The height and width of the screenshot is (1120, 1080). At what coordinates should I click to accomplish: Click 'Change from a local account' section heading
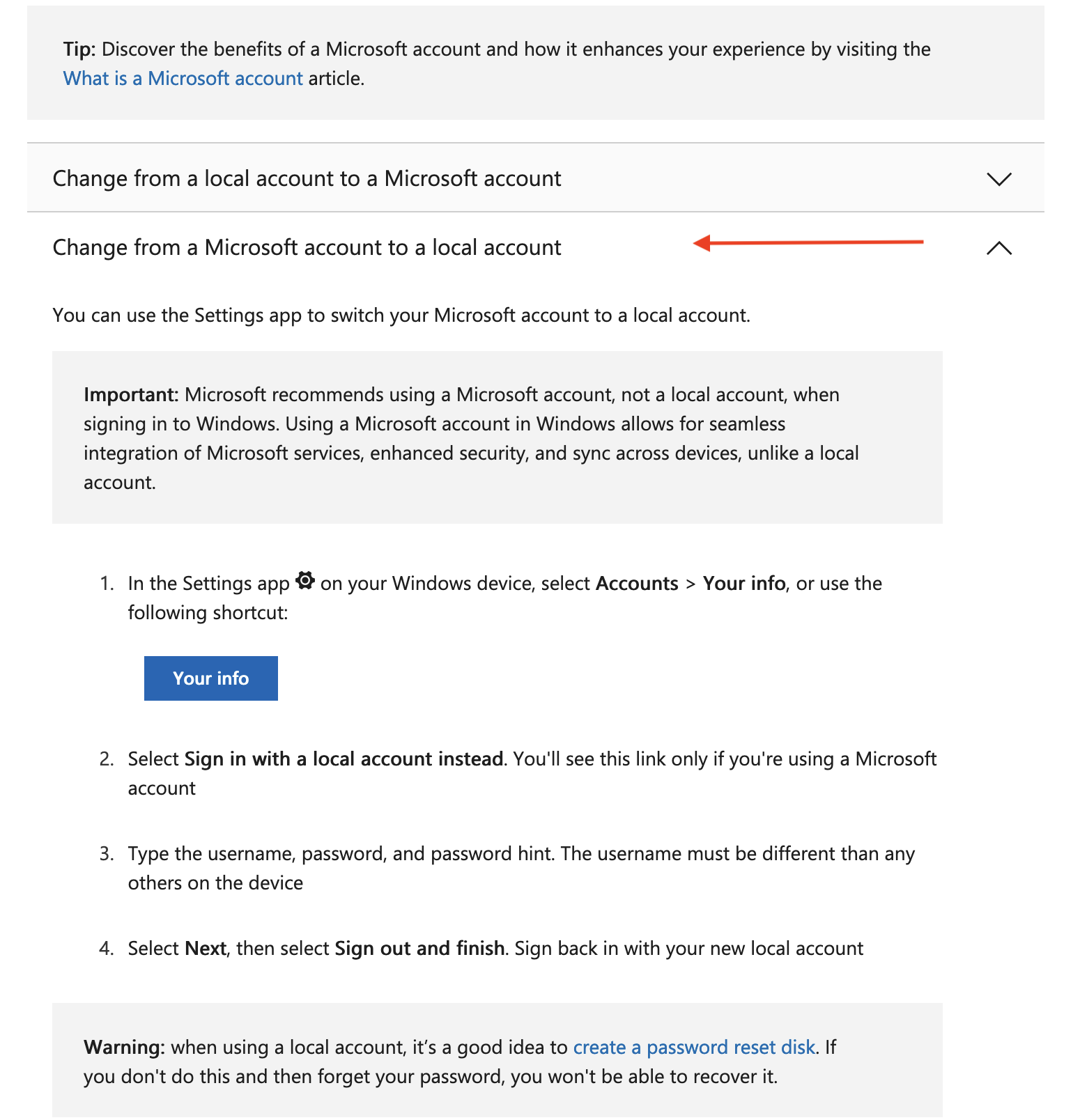(307, 179)
